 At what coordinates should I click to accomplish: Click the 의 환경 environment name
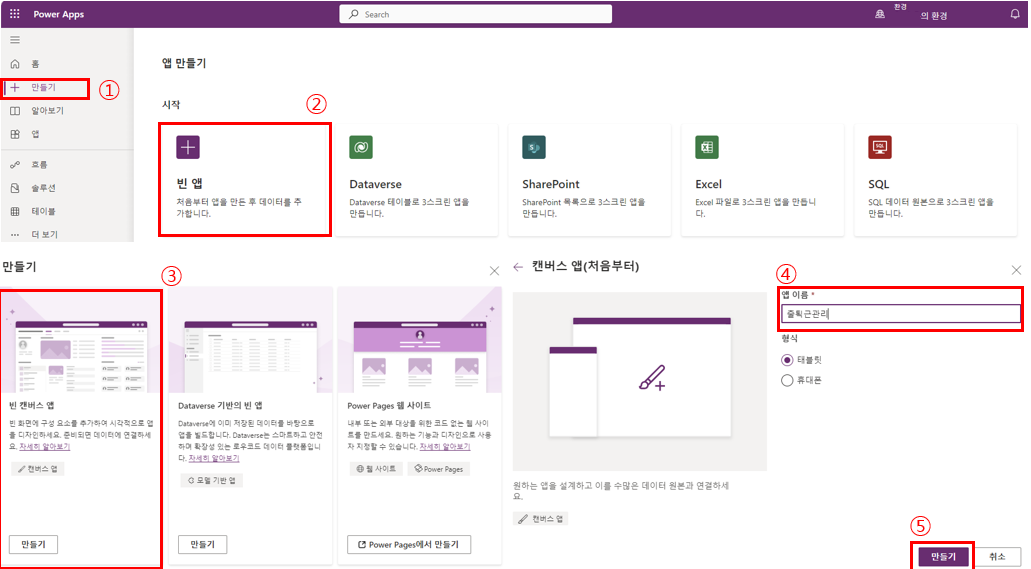coord(933,16)
